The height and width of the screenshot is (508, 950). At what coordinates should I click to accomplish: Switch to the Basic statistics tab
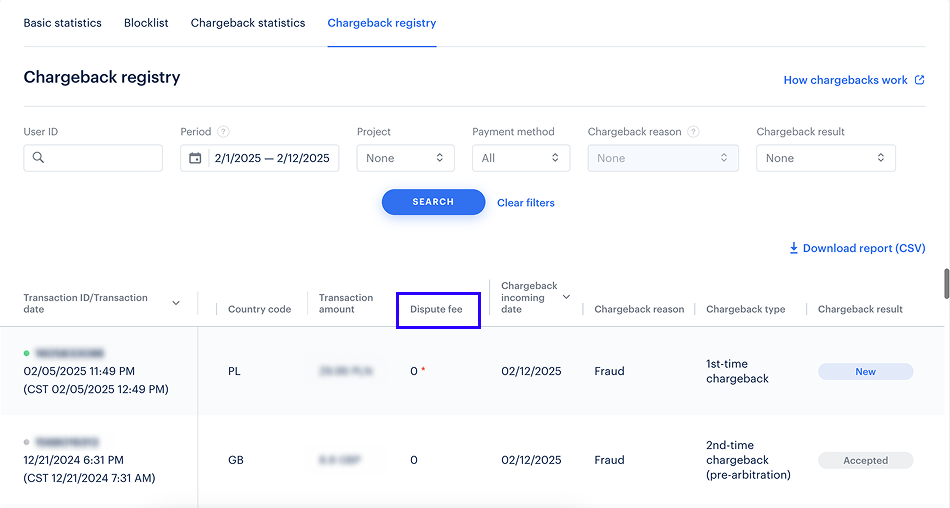click(62, 23)
